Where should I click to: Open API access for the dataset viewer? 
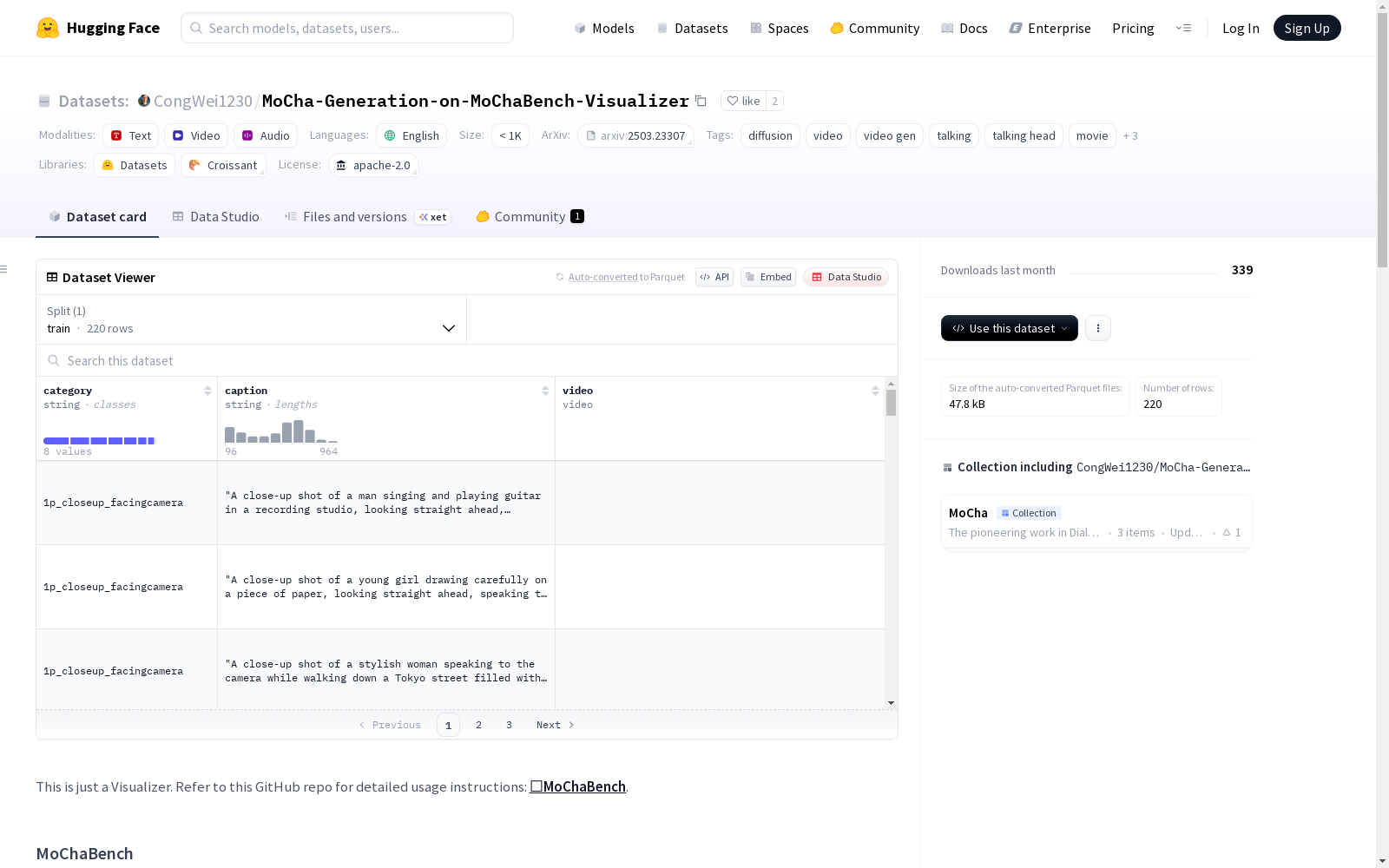point(714,277)
